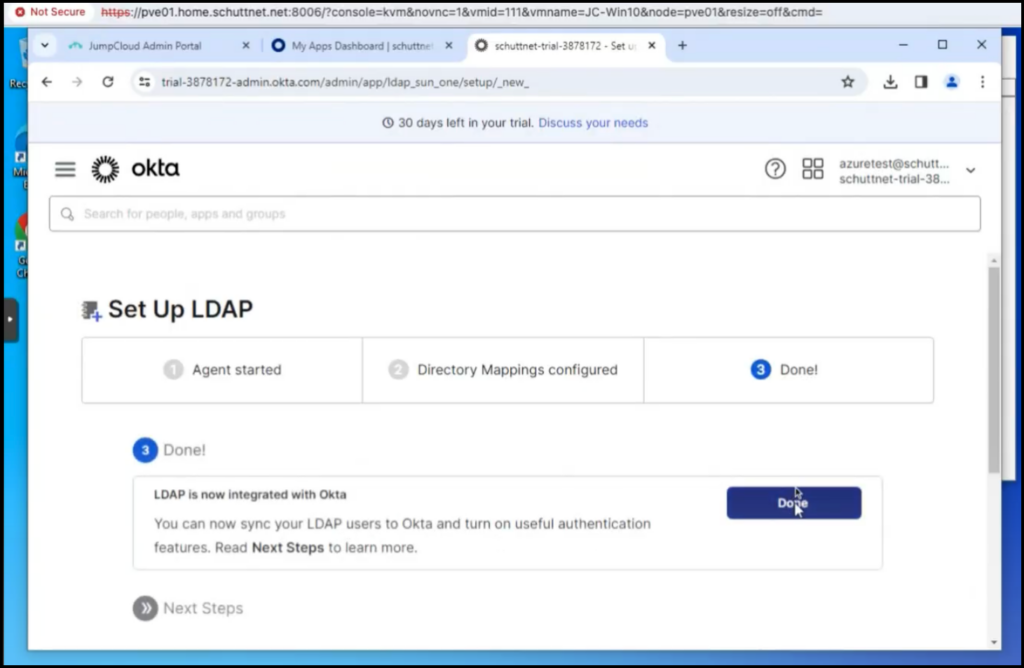Click the 30 days left in your trial text

466,123
